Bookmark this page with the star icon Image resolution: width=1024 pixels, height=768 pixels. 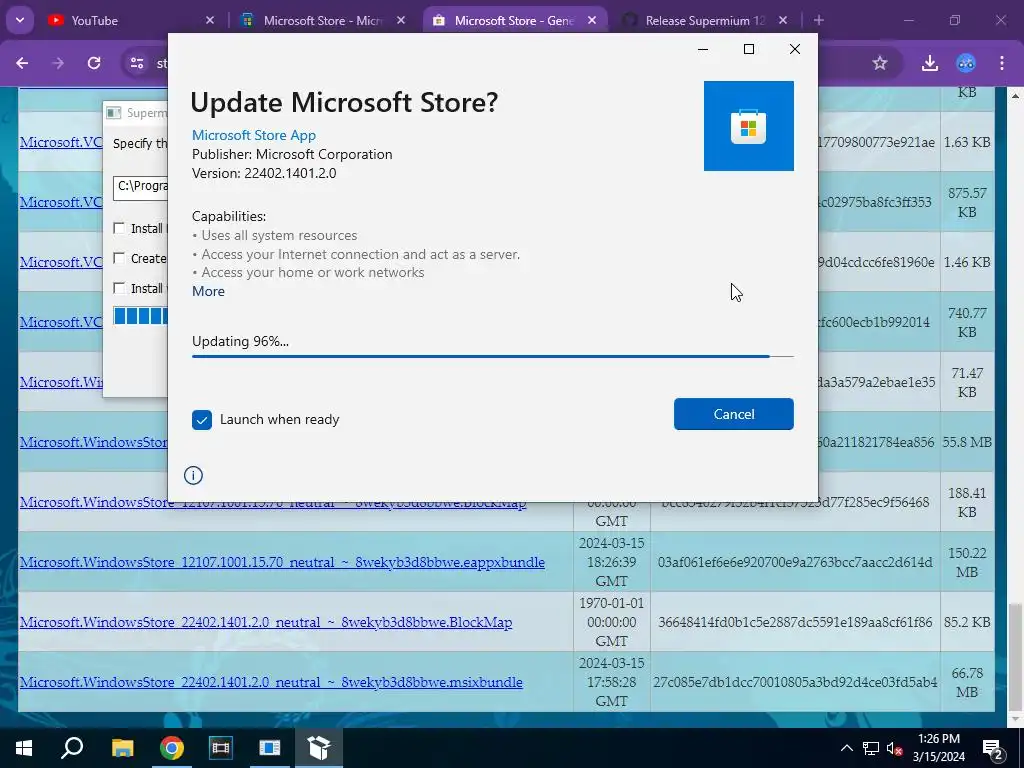880,63
